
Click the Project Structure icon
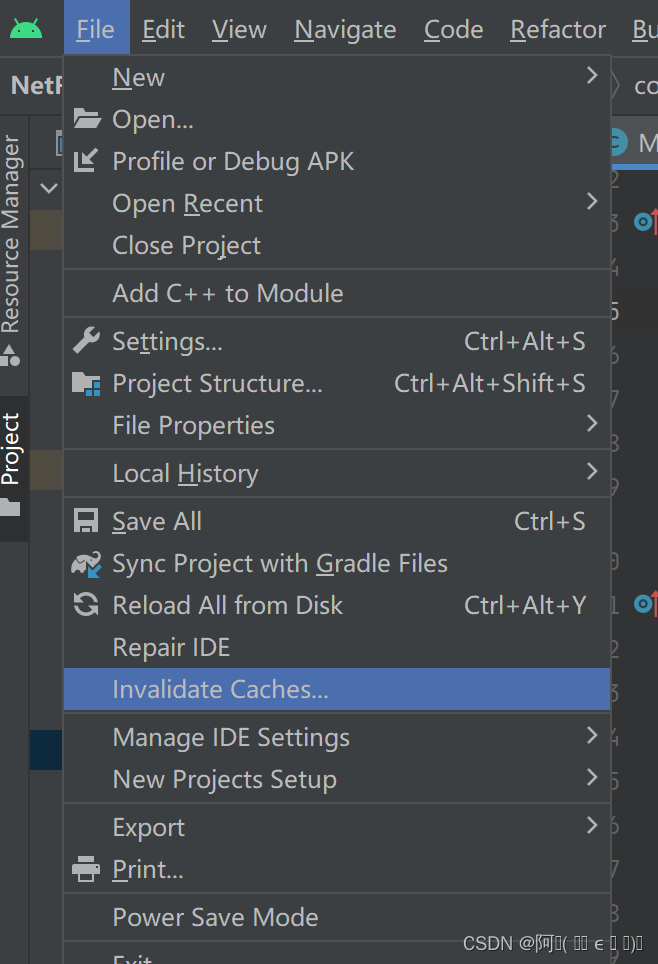pos(86,383)
